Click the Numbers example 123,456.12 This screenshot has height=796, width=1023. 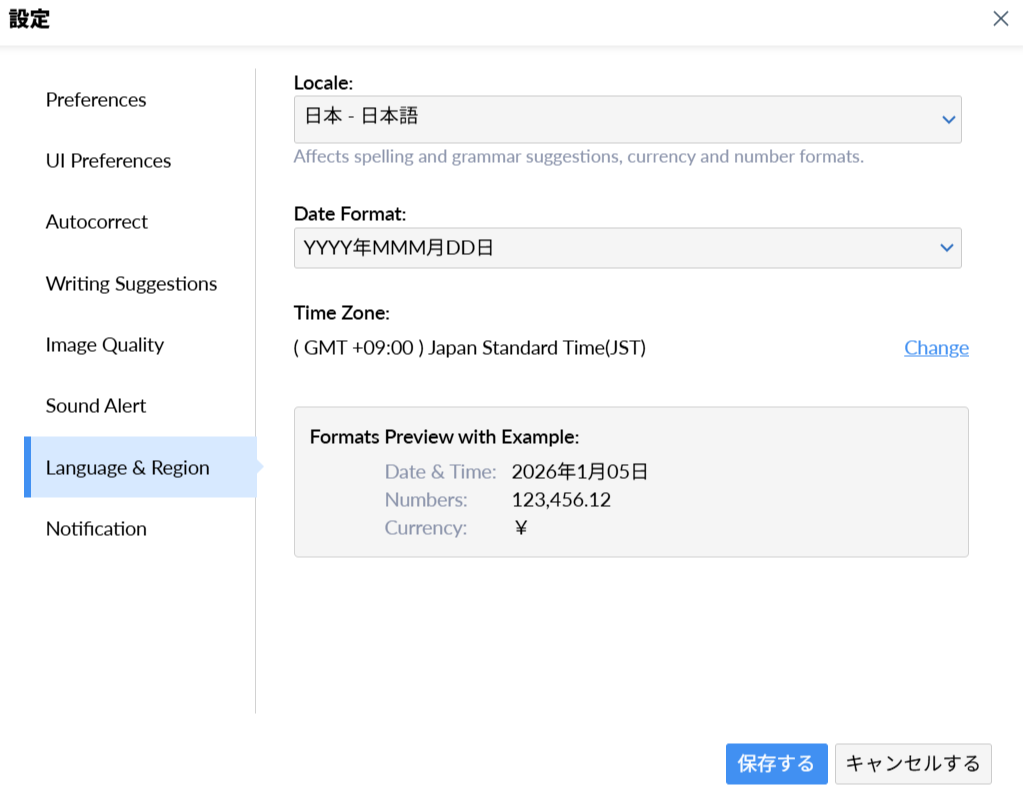(561, 500)
